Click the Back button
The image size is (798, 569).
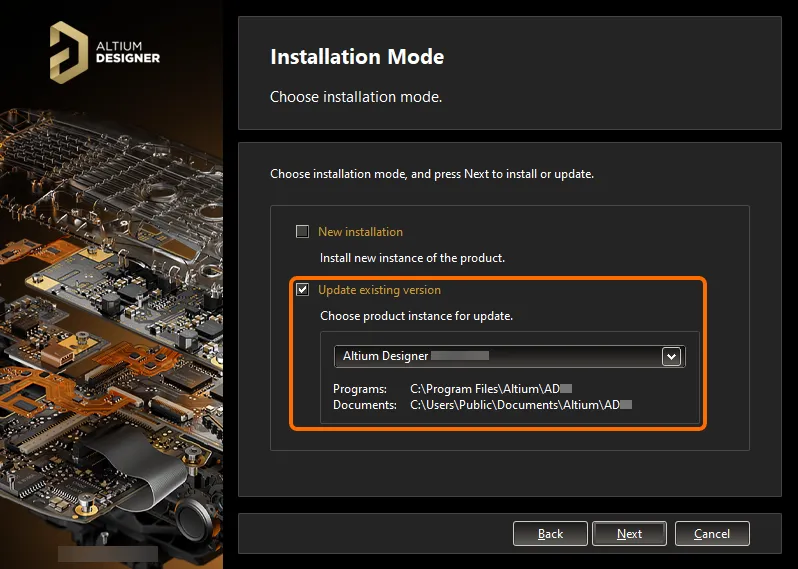550,533
